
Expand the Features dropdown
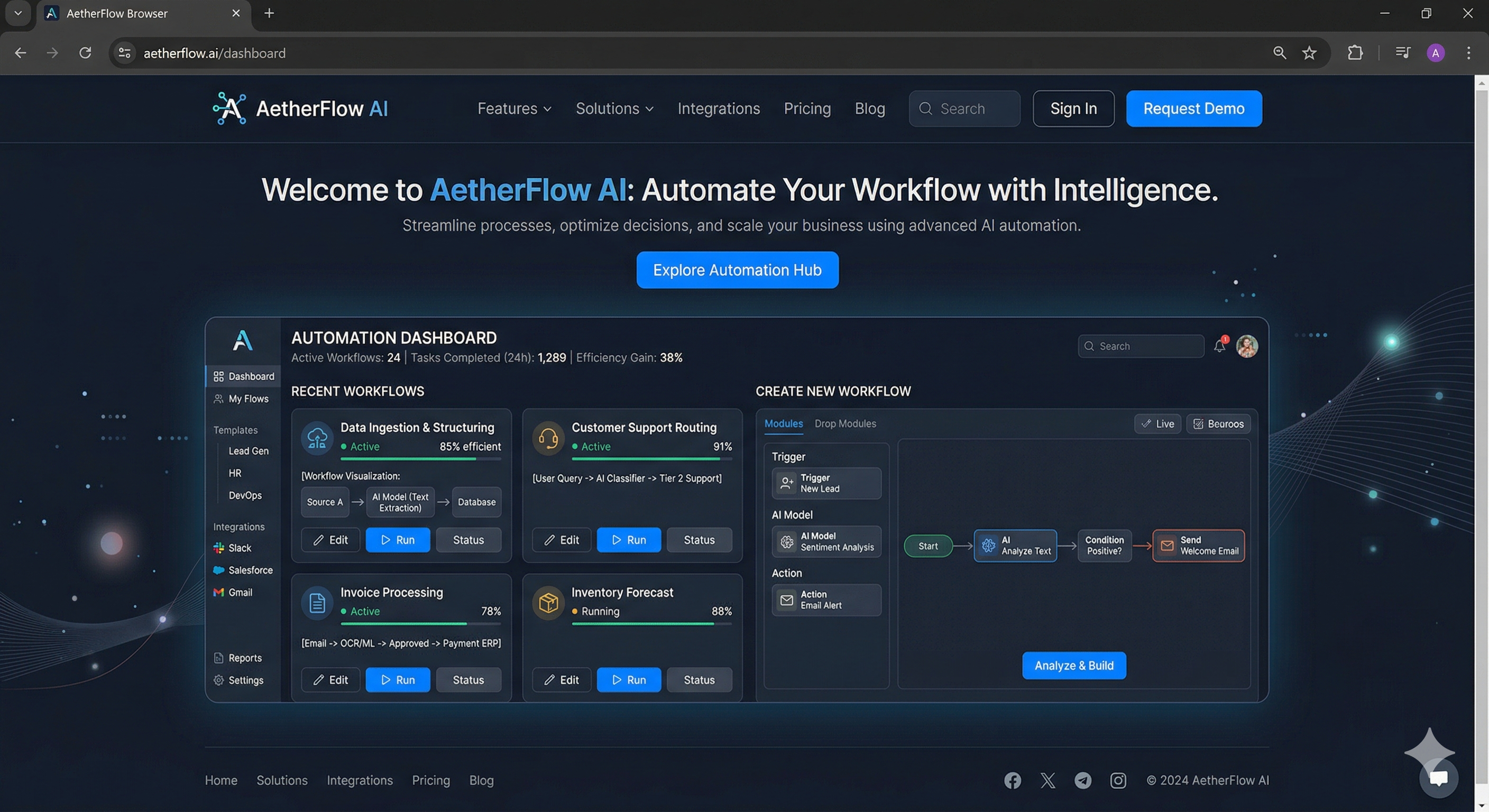click(514, 108)
